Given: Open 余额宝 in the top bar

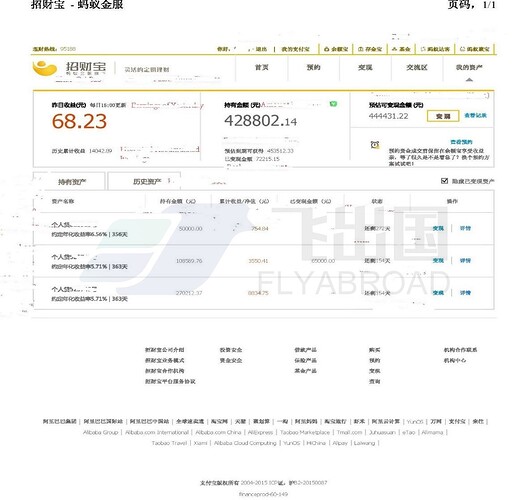Looking at the screenshot, I should pyautogui.click(x=336, y=49).
